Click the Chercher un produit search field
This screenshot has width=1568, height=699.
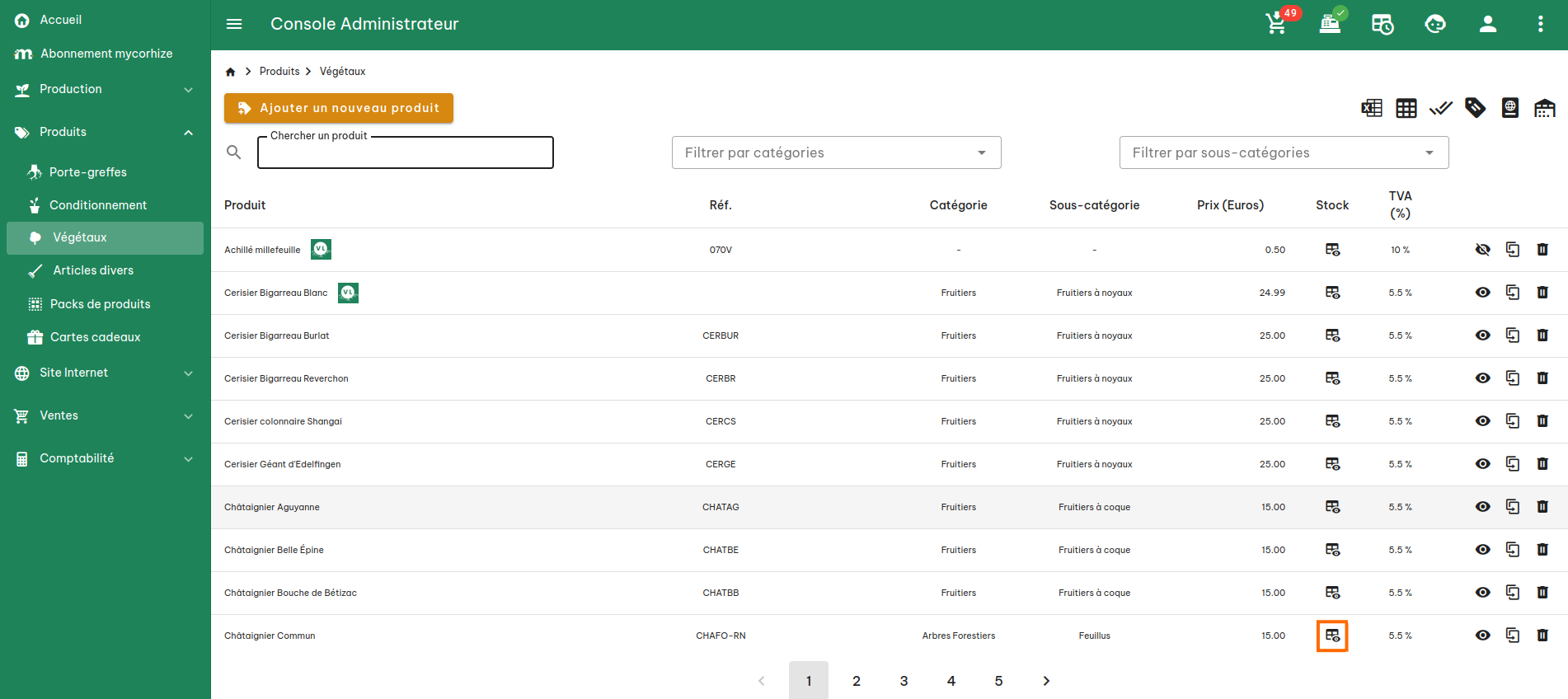tap(405, 153)
